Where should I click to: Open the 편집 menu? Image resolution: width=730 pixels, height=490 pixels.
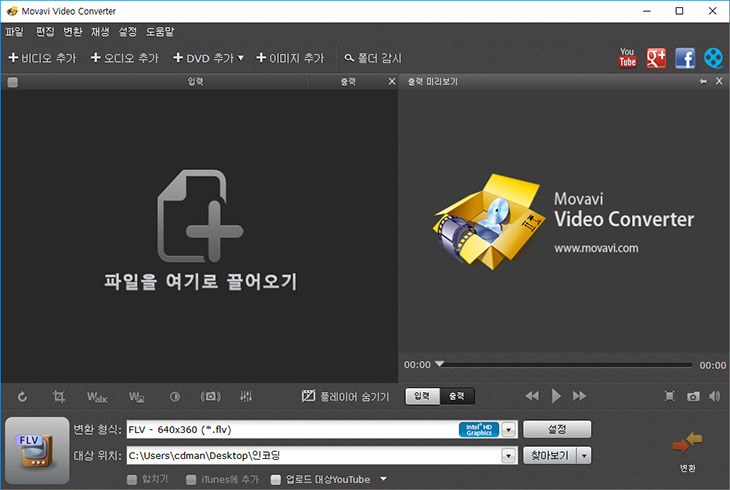(x=45, y=32)
